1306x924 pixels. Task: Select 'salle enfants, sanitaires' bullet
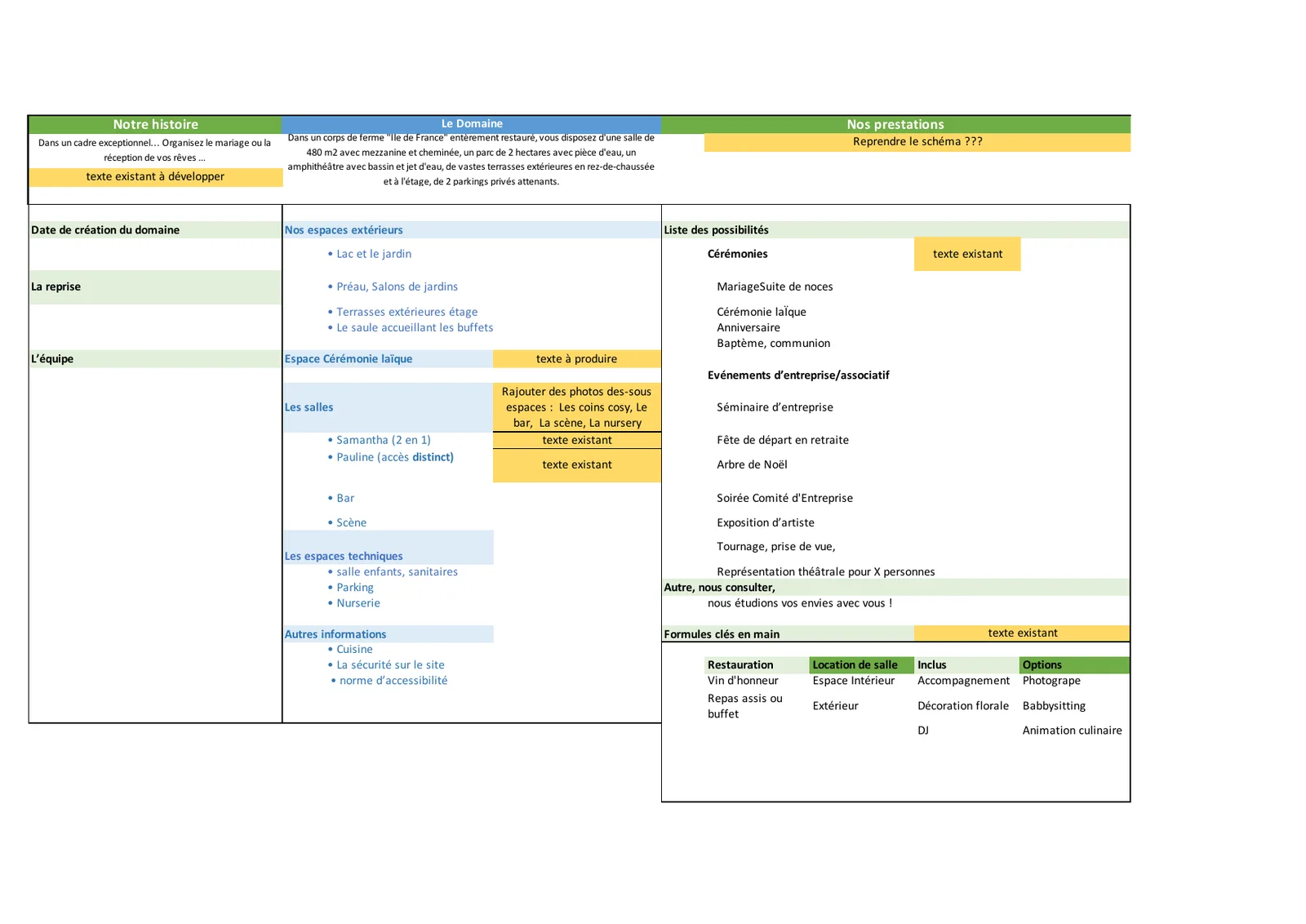click(x=393, y=572)
